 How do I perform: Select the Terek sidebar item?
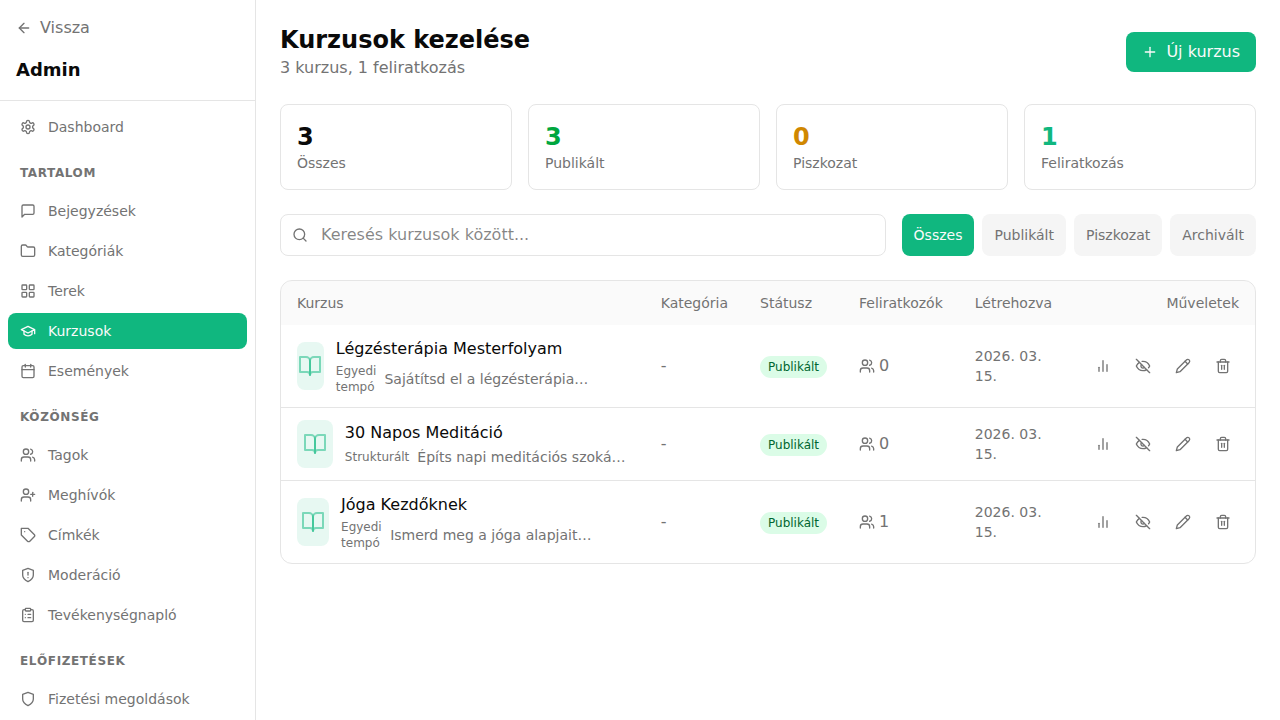(67, 290)
